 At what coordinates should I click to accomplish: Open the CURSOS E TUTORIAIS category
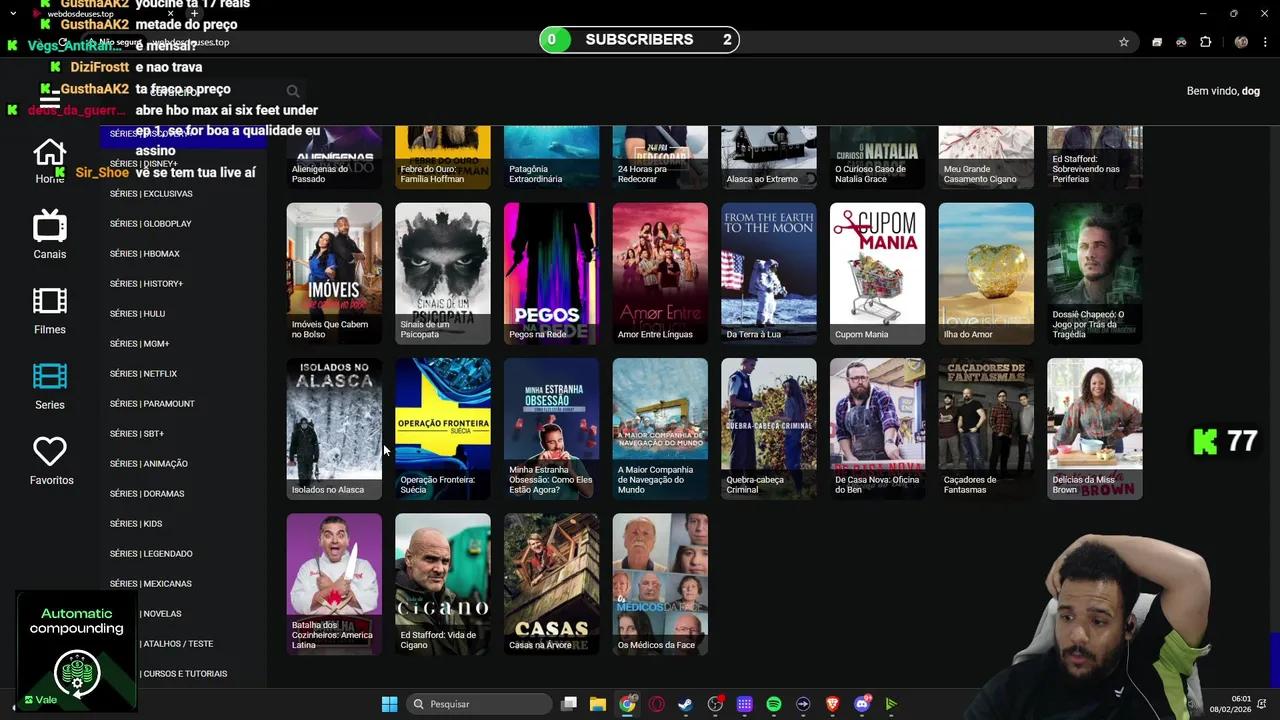pyautogui.click(x=185, y=674)
